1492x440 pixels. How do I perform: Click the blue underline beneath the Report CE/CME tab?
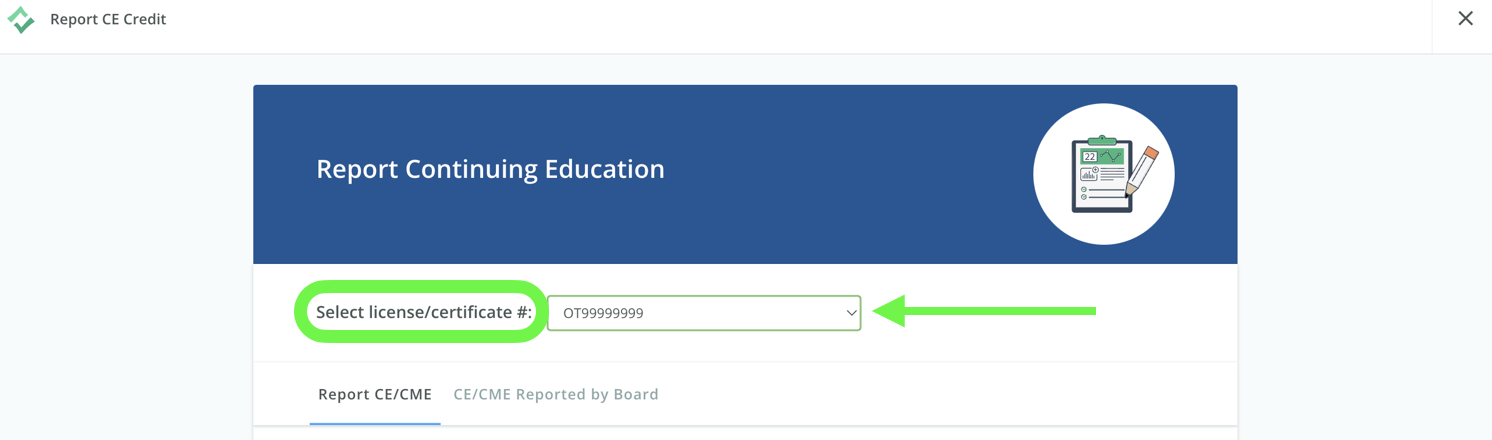click(375, 423)
